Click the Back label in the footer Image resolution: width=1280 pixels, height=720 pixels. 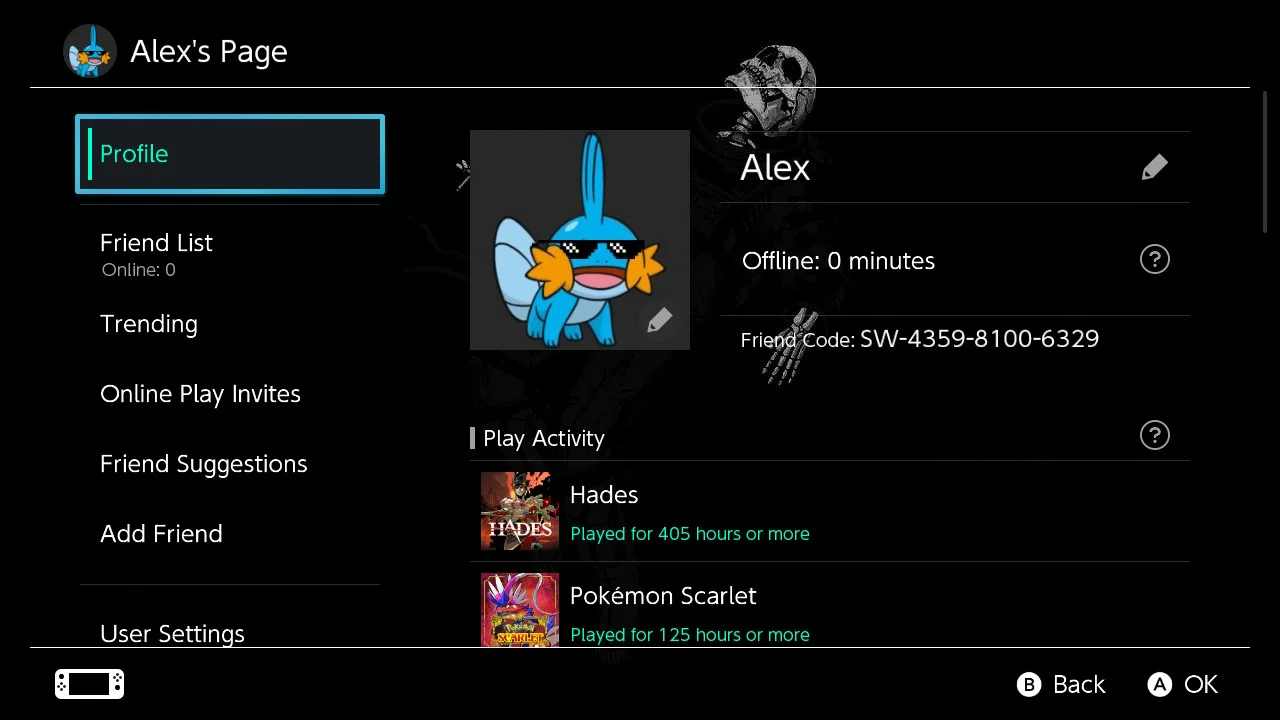[x=1079, y=684]
